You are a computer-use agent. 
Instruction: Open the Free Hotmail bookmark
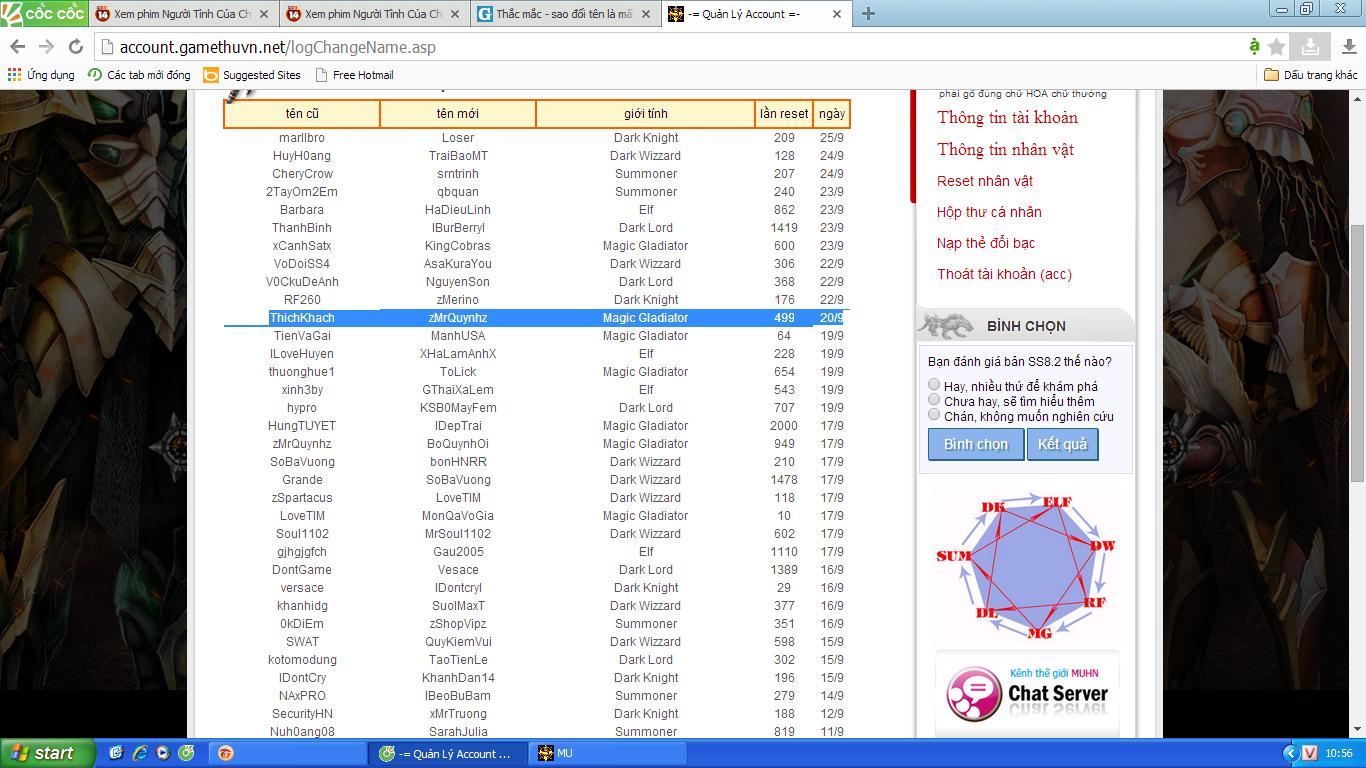point(354,75)
